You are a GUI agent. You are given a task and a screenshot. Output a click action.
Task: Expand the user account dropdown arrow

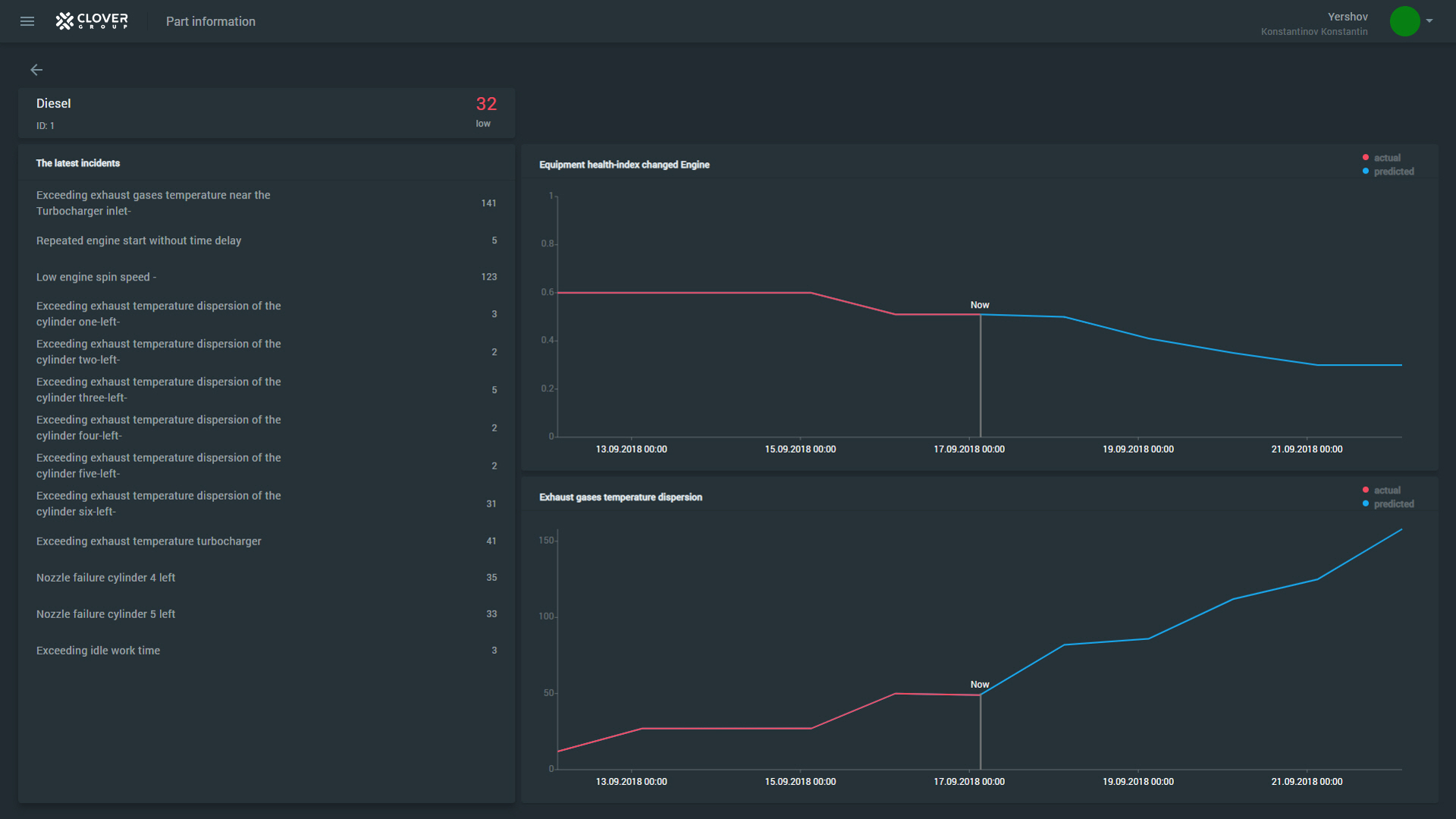tap(1429, 21)
